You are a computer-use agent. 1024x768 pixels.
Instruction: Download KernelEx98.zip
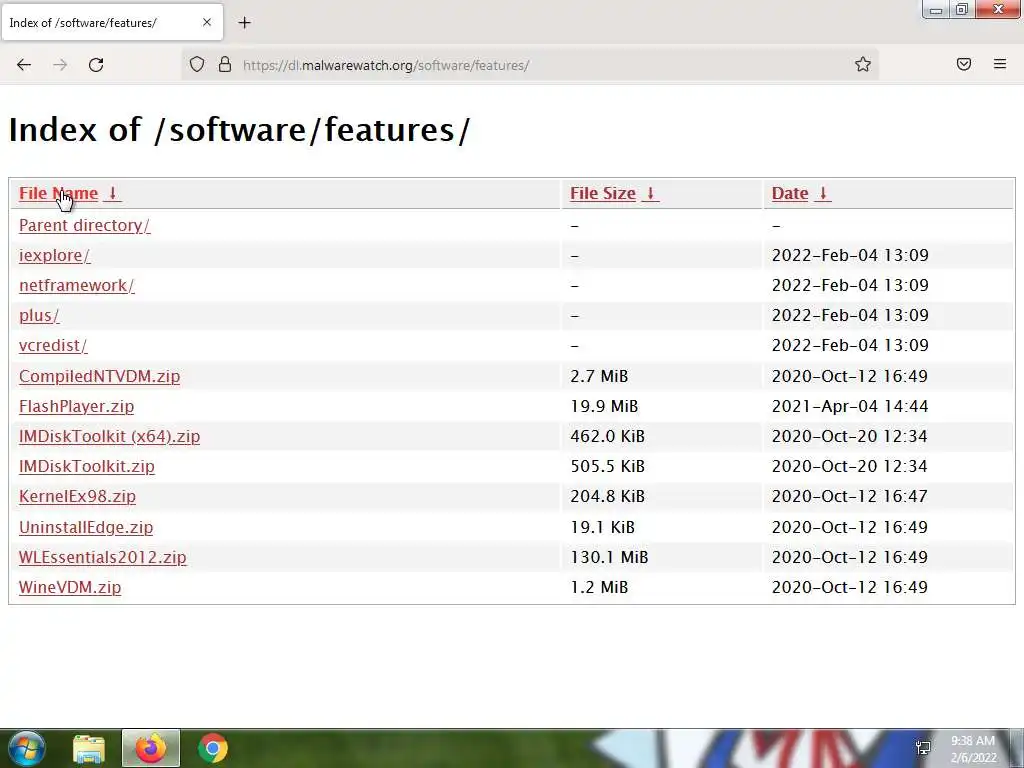tap(77, 496)
